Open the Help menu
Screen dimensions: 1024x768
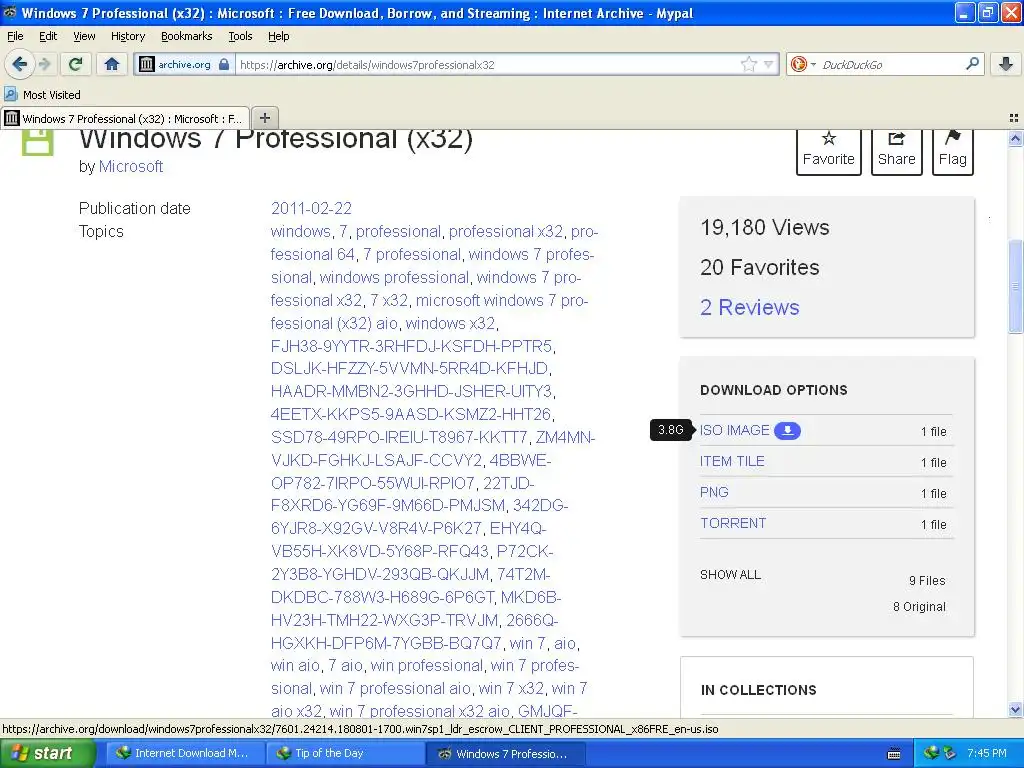(x=278, y=36)
